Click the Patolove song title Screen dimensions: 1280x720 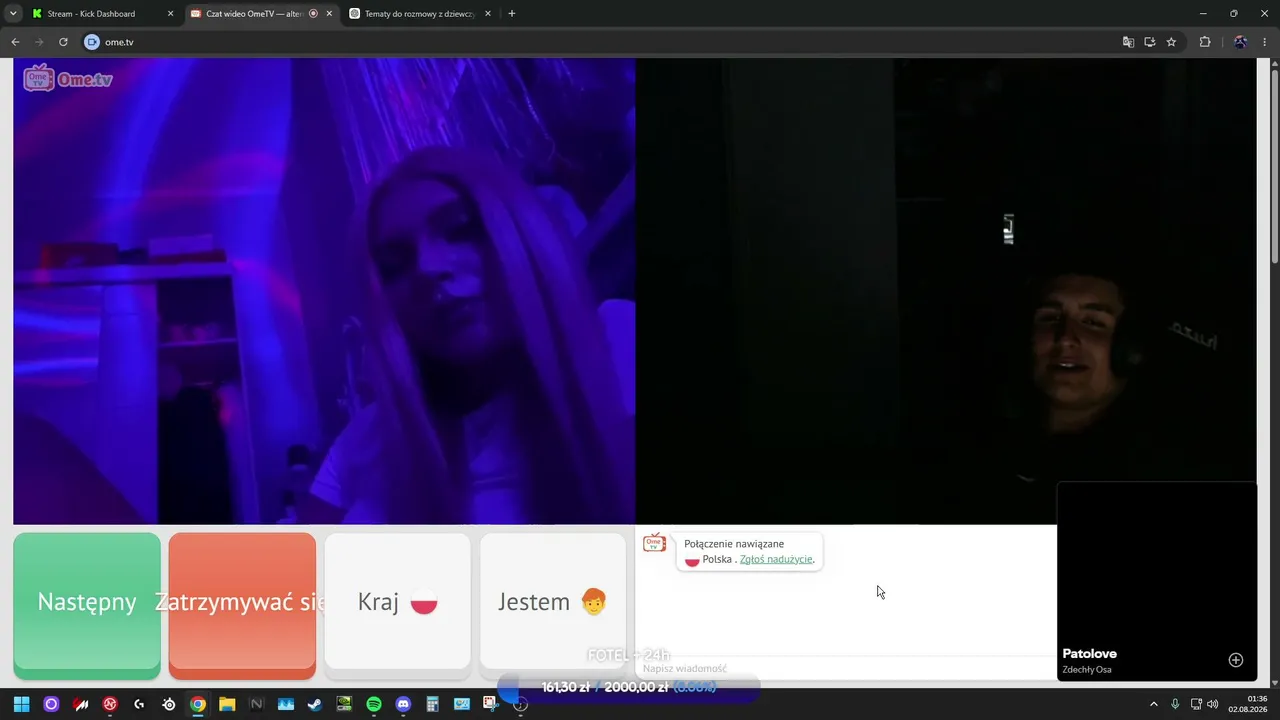tap(1089, 654)
